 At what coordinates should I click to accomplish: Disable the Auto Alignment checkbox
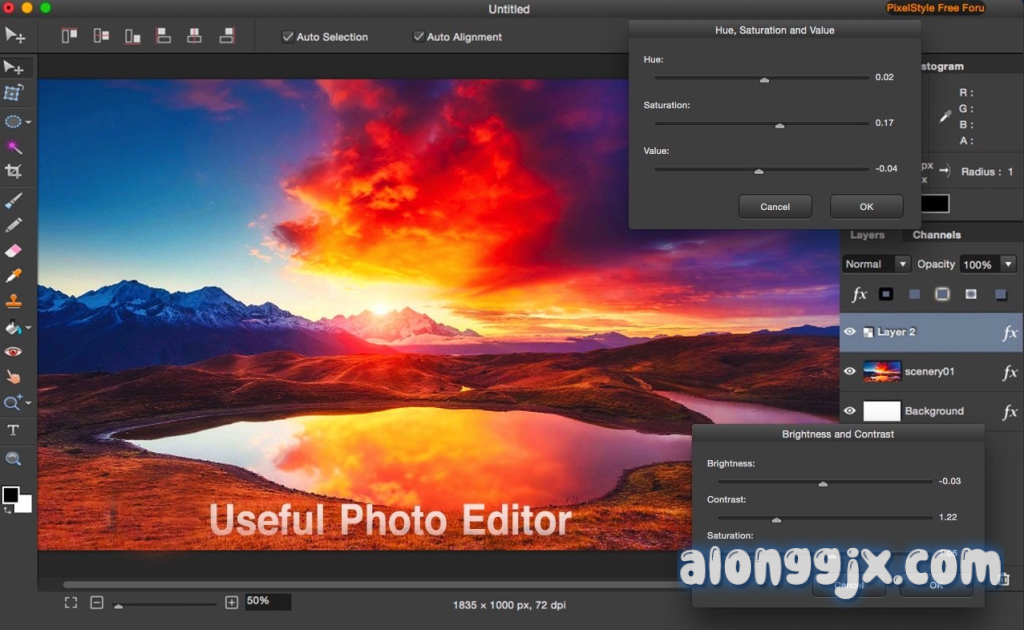(x=419, y=37)
